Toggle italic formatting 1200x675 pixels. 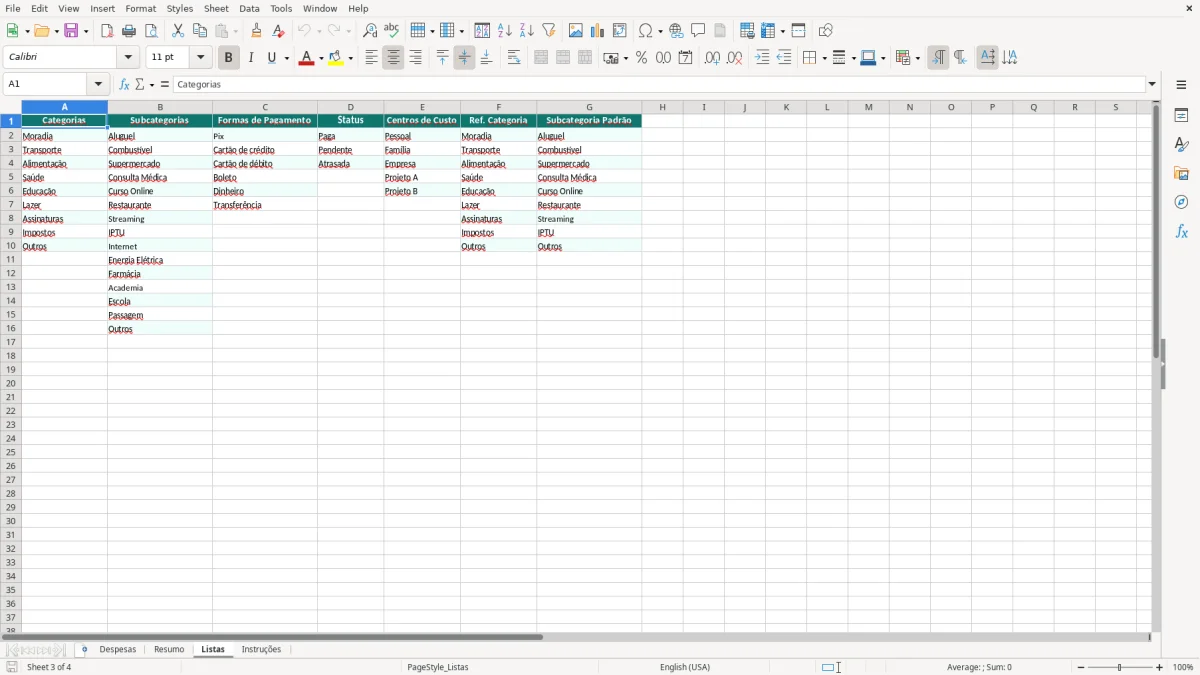tap(250, 58)
